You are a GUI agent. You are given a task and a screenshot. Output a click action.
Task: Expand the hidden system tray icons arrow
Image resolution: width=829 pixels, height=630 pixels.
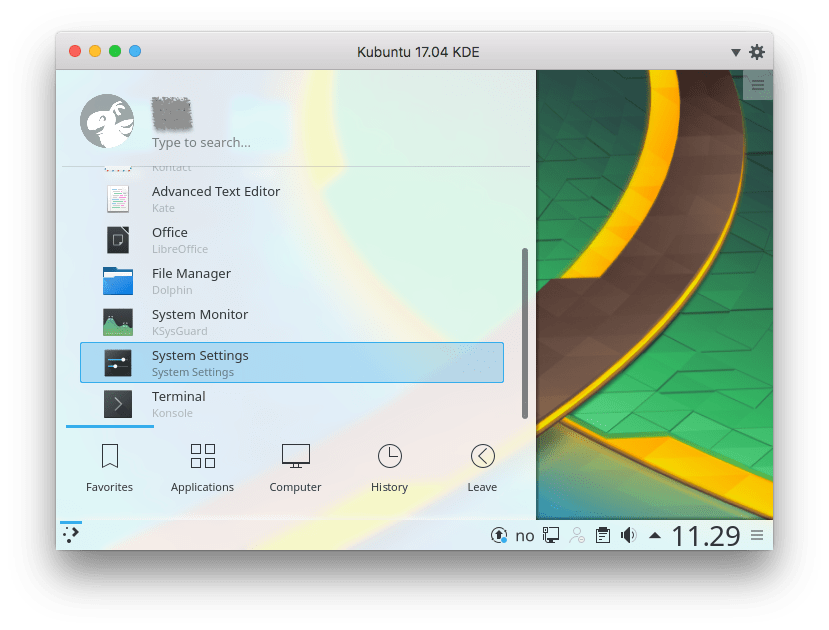tap(655, 535)
